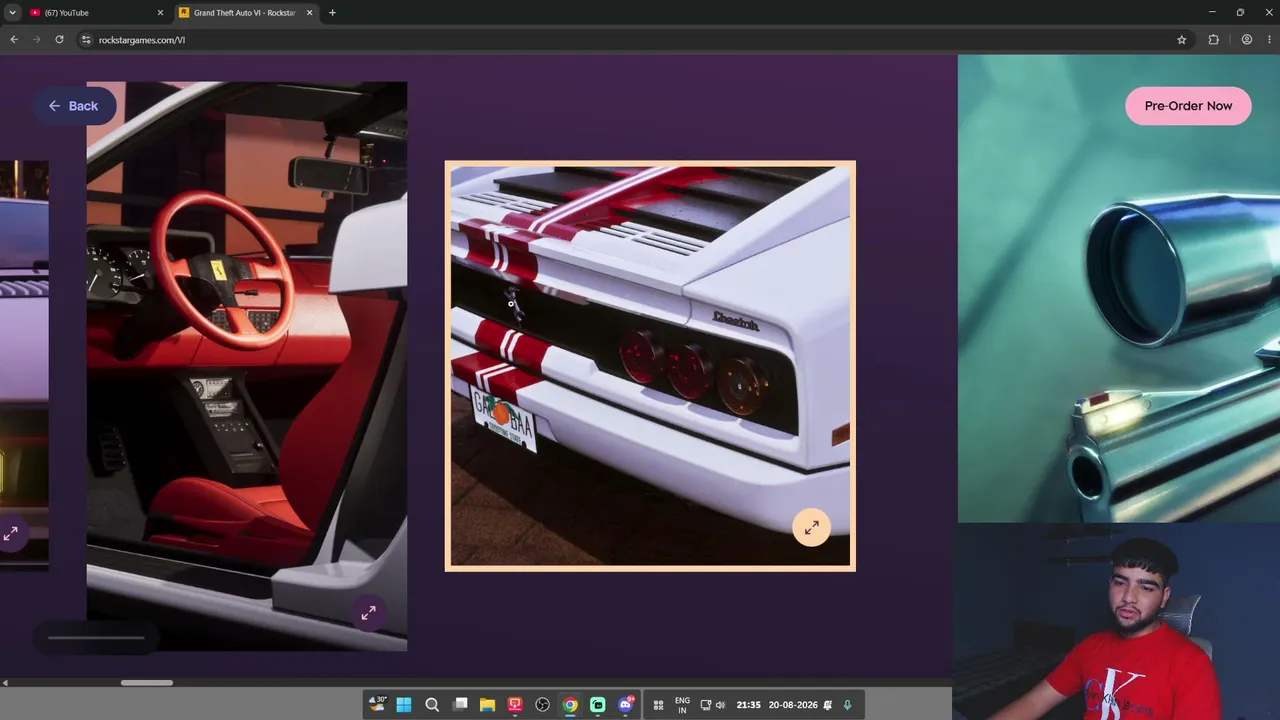Image resolution: width=1280 pixels, height=720 pixels.
Task: Close the Grand Theft Auto VI tab
Action: click(x=309, y=13)
